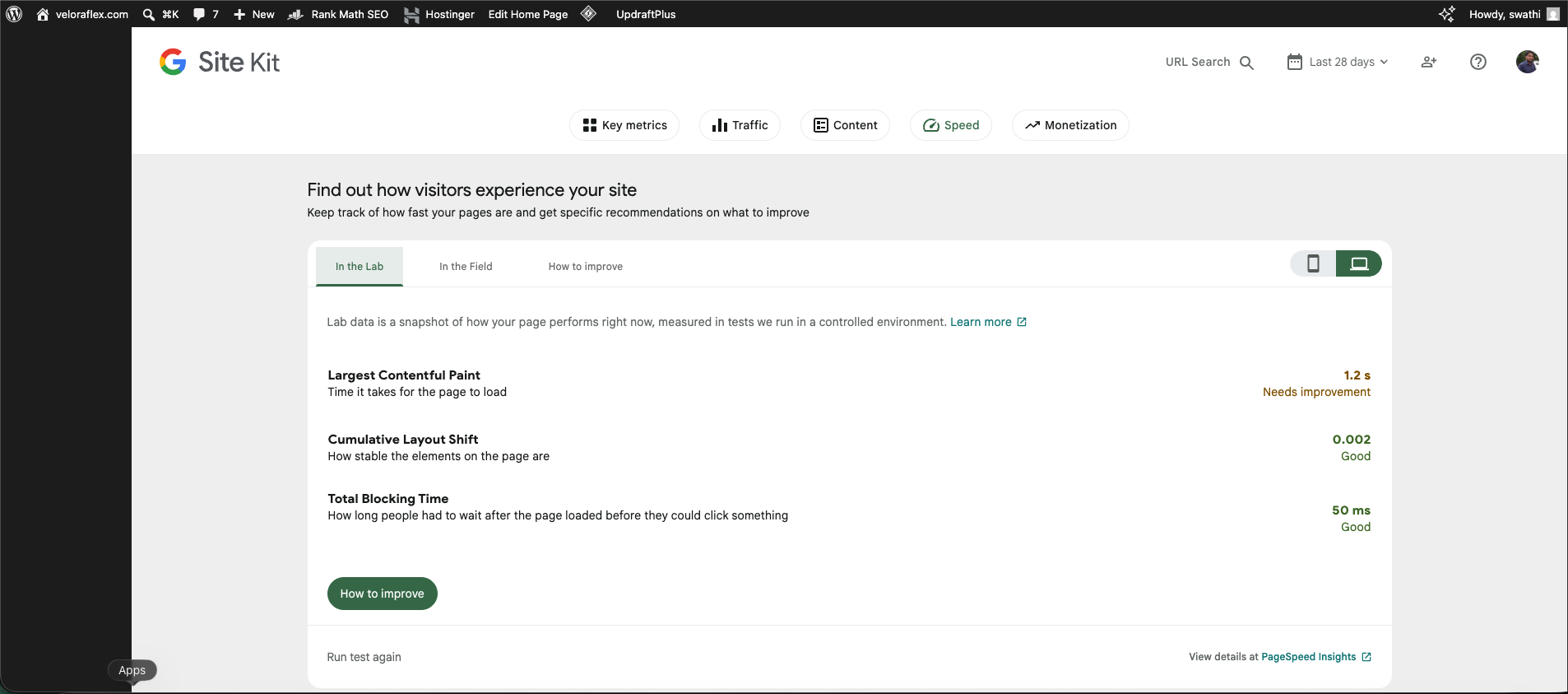Click the green How to improve button
The image size is (1568, 694).
(383, 594)
